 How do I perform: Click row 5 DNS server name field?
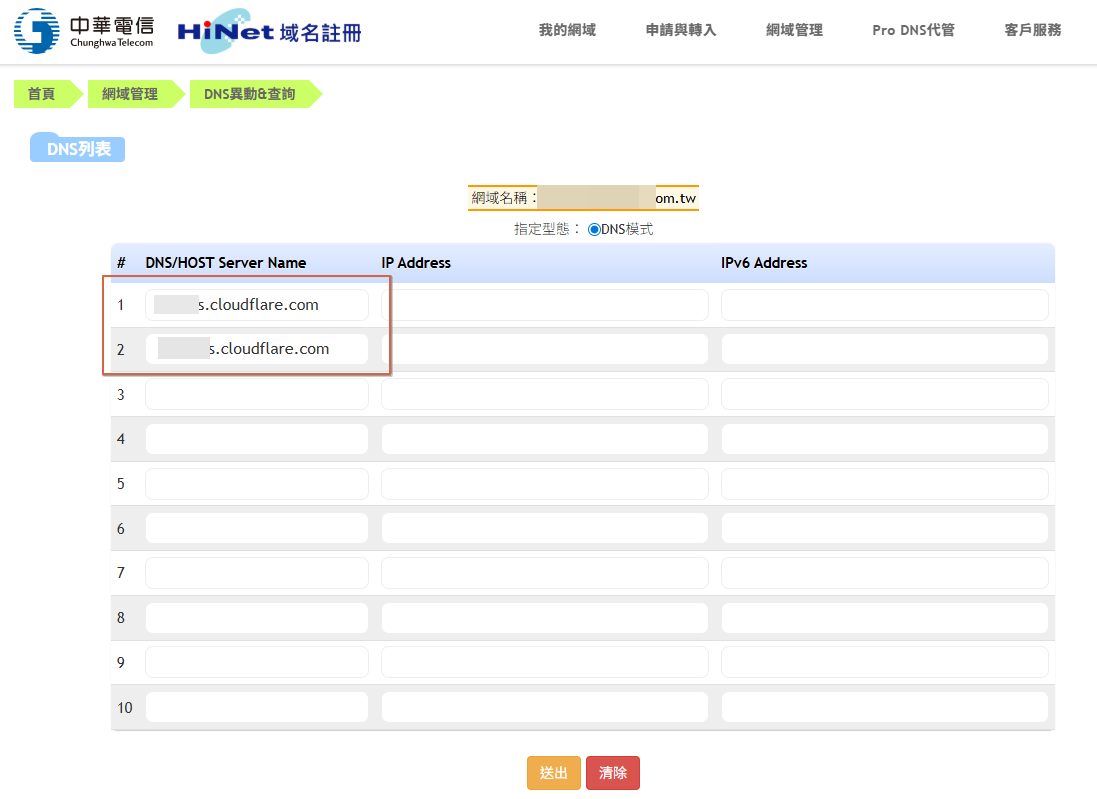pos(257,483)
